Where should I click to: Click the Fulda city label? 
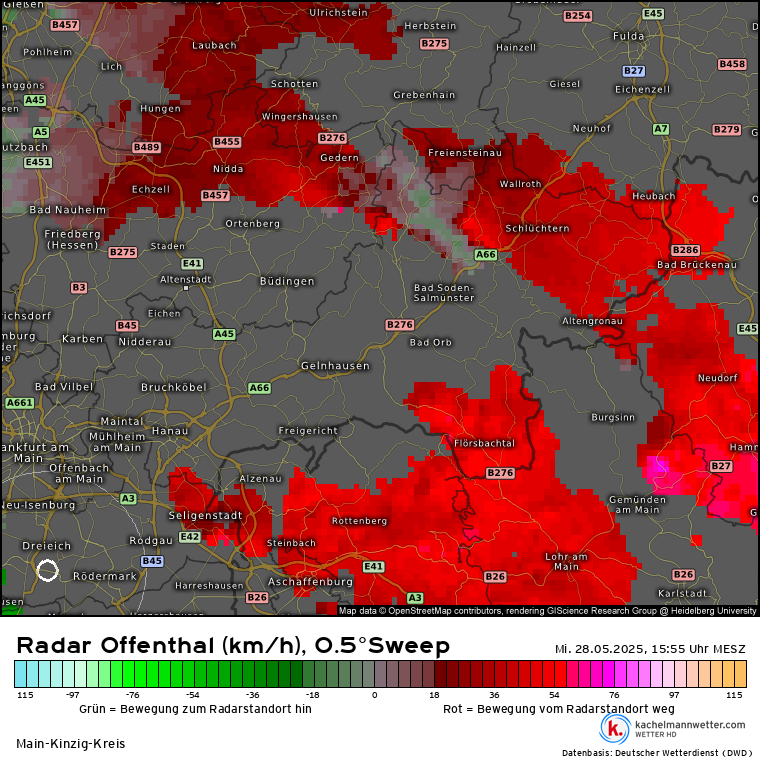coord(628,36)
